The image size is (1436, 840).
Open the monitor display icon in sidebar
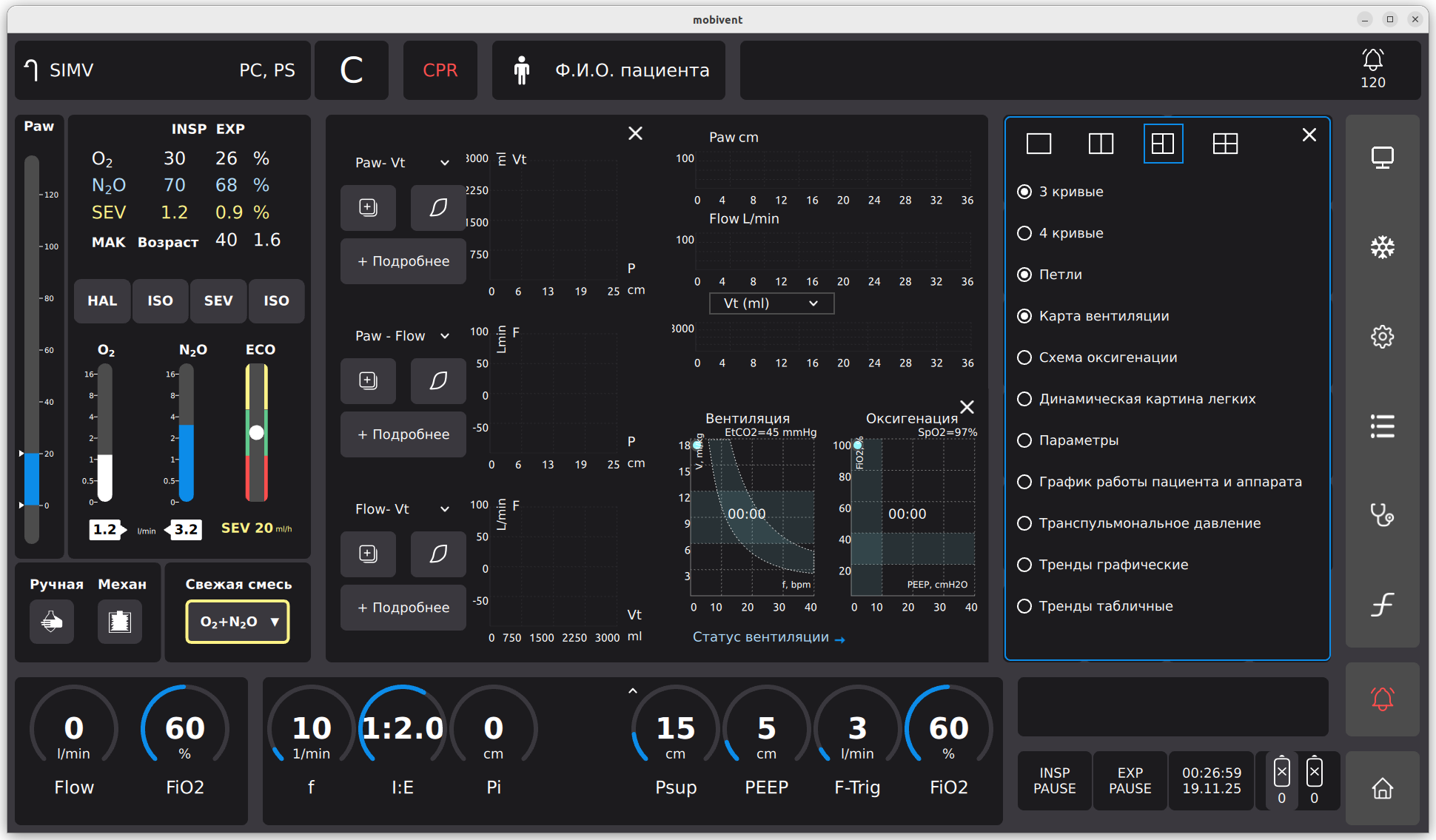tap(1382, 158)
